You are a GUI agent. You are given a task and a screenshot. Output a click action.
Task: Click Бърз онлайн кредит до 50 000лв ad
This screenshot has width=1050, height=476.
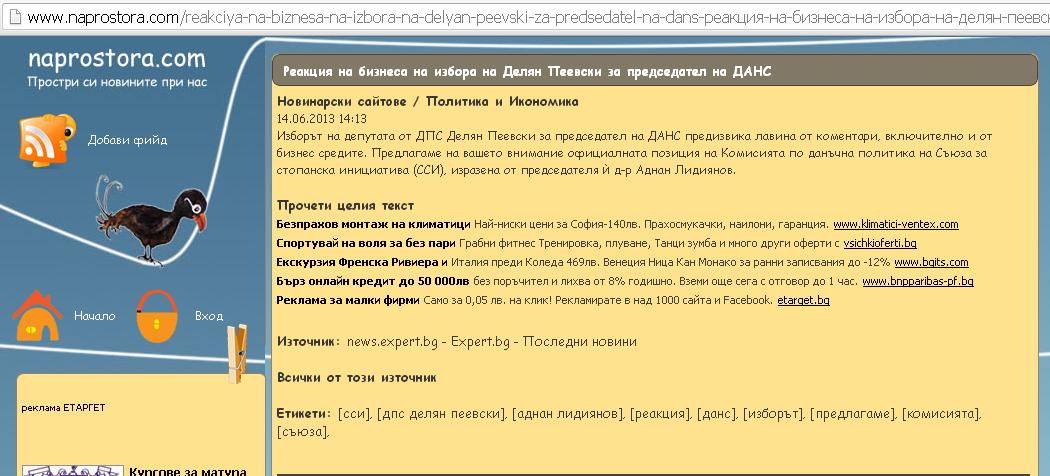pyautogui.click(x=373, y=281)
